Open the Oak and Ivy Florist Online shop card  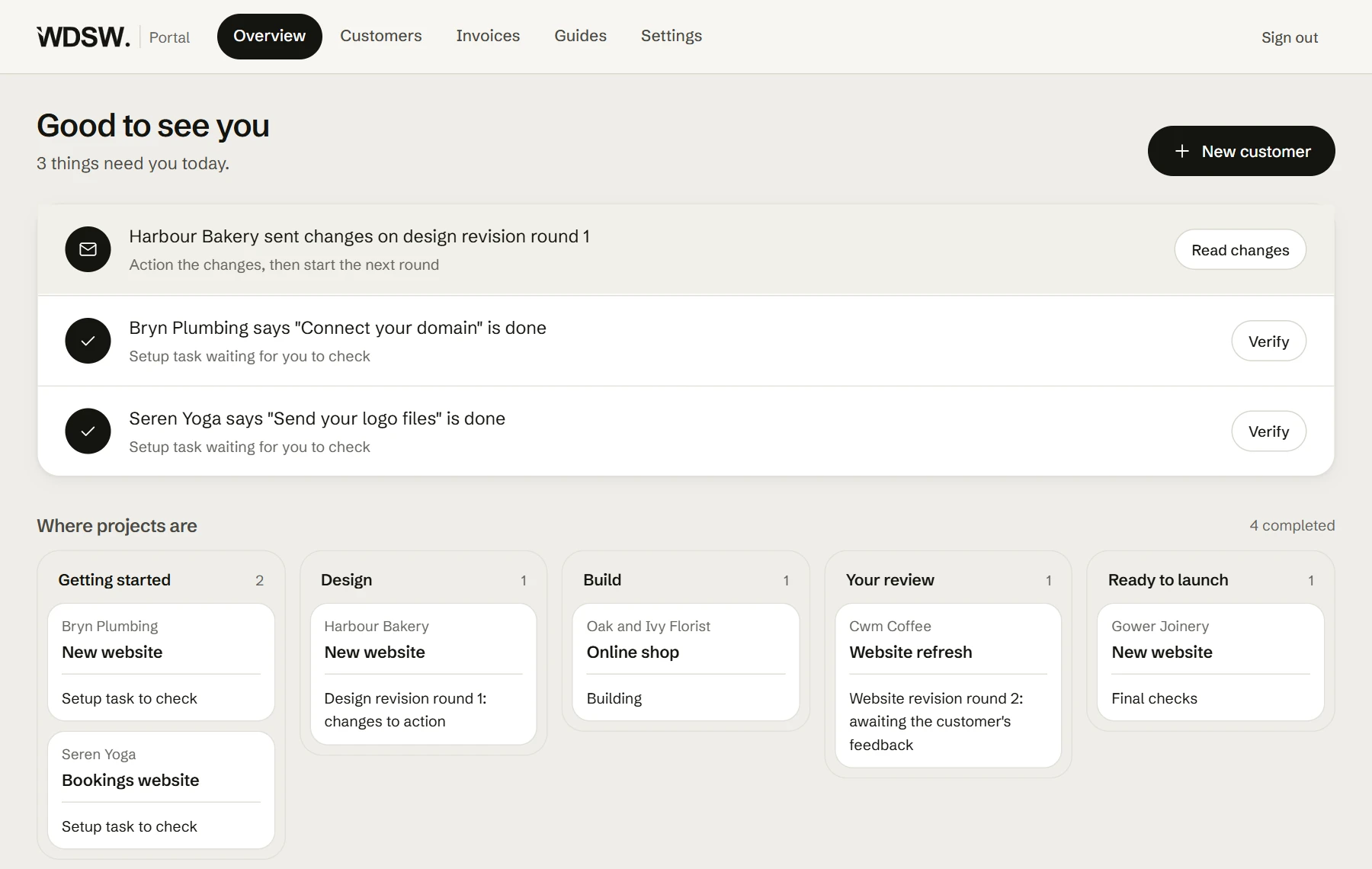click(x=685, y=662)
